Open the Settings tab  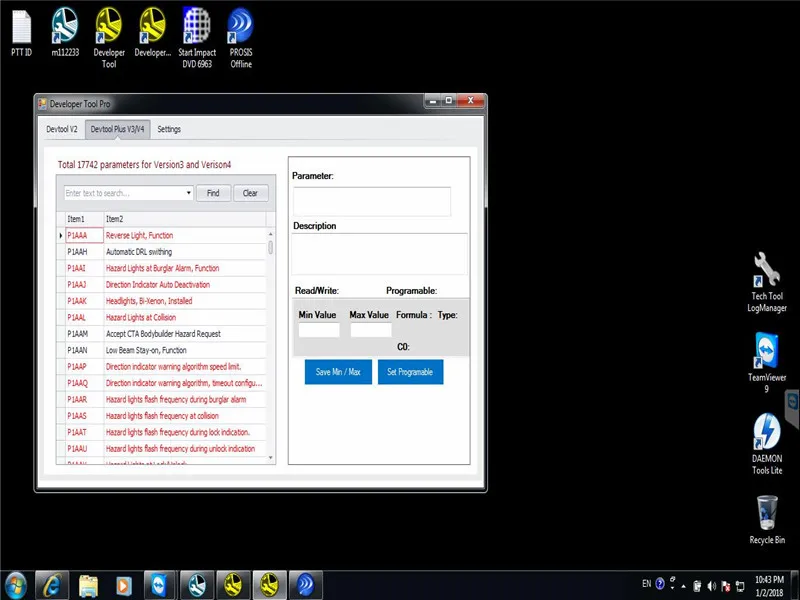coord(169,129)
